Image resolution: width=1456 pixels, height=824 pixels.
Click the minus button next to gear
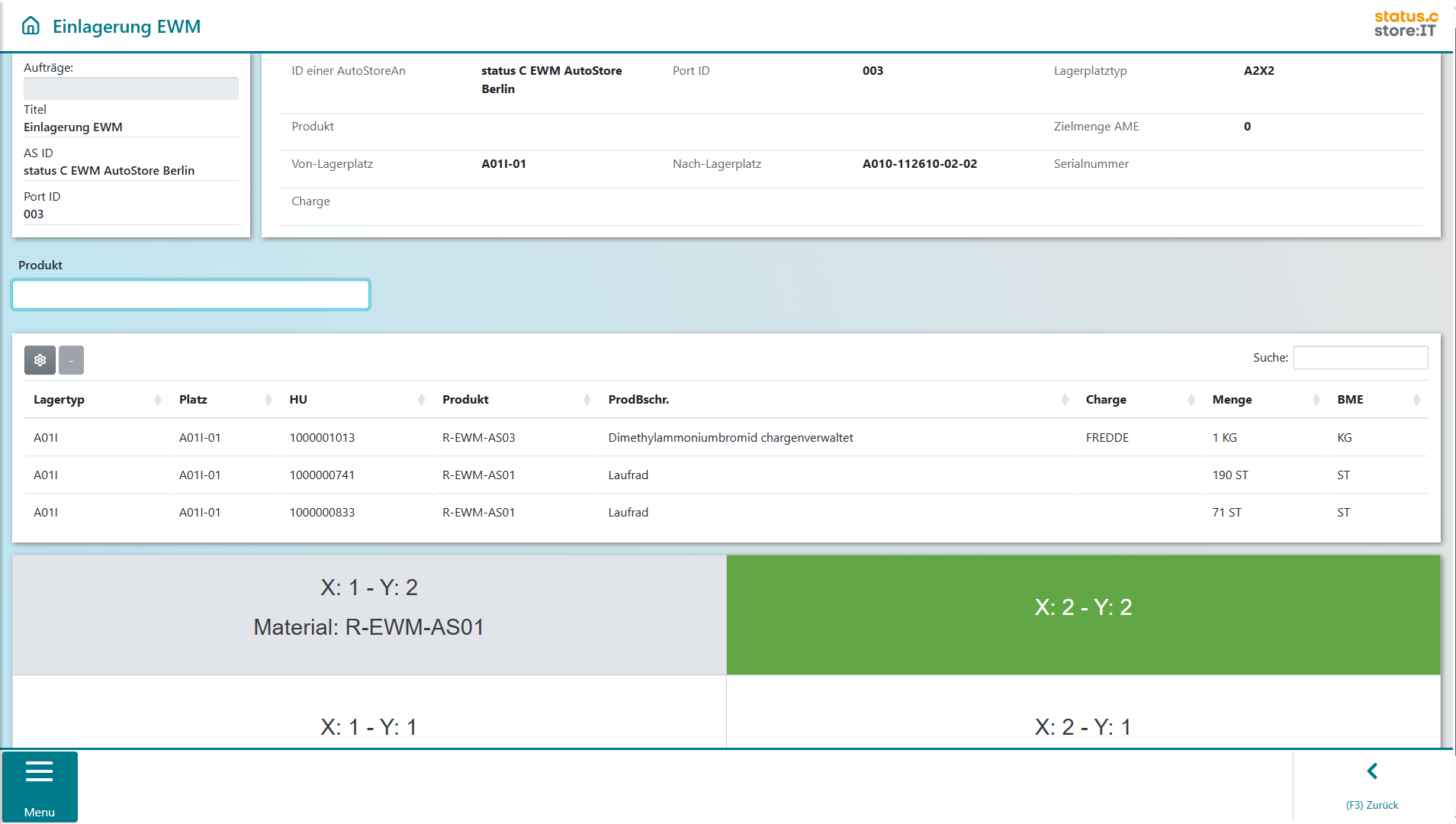[x=71, y=360]
